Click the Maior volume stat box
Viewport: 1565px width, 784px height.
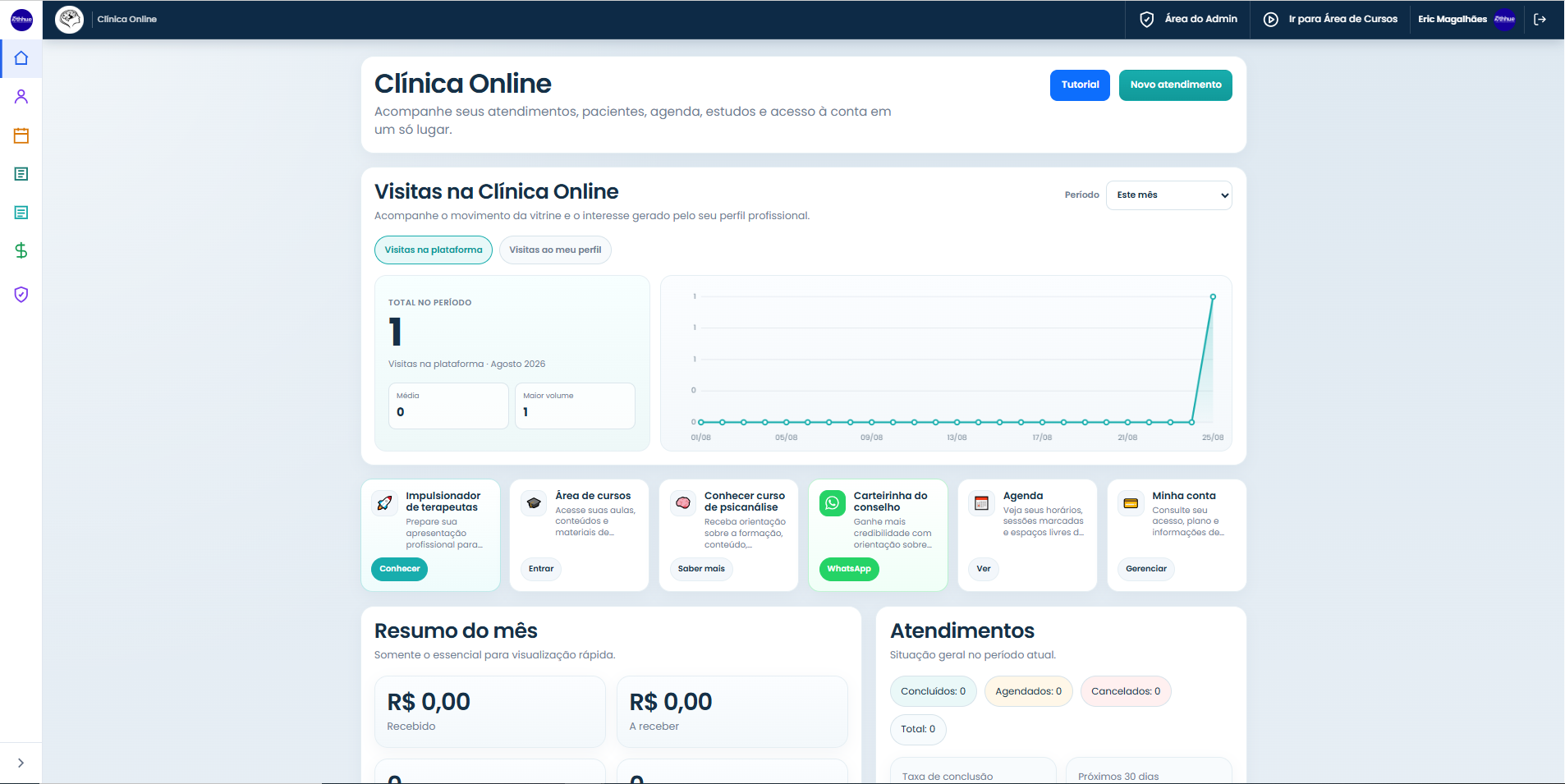575,406
